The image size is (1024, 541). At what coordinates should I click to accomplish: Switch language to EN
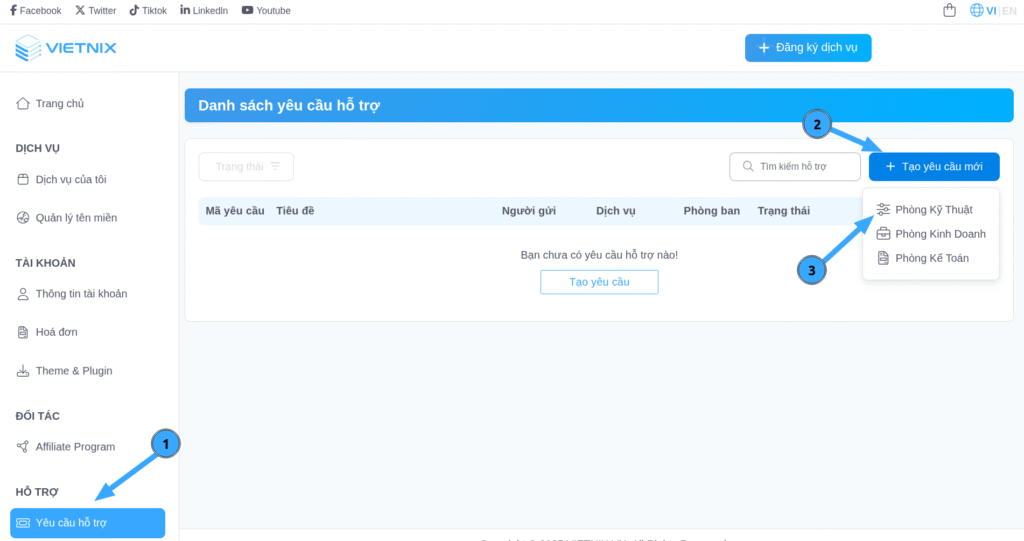point(1009,11)
